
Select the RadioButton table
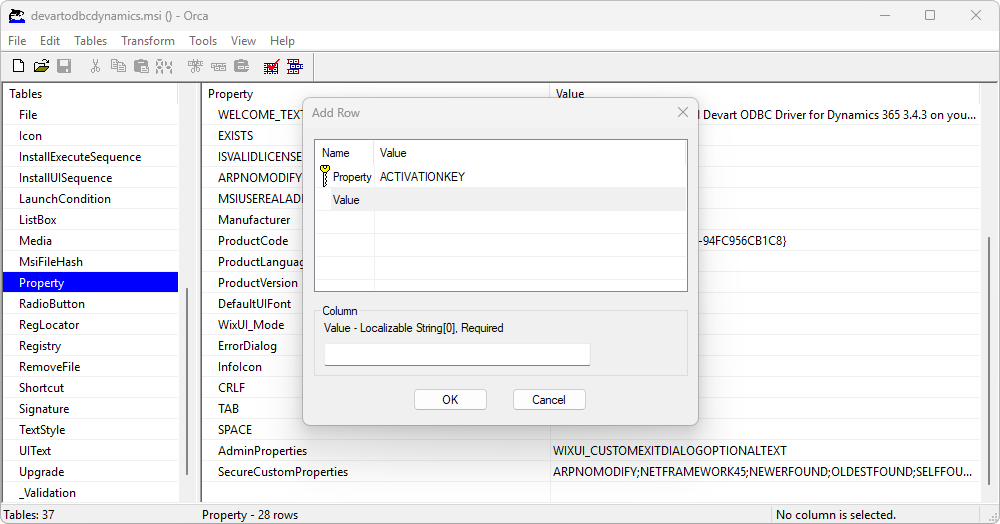point(91,304)
